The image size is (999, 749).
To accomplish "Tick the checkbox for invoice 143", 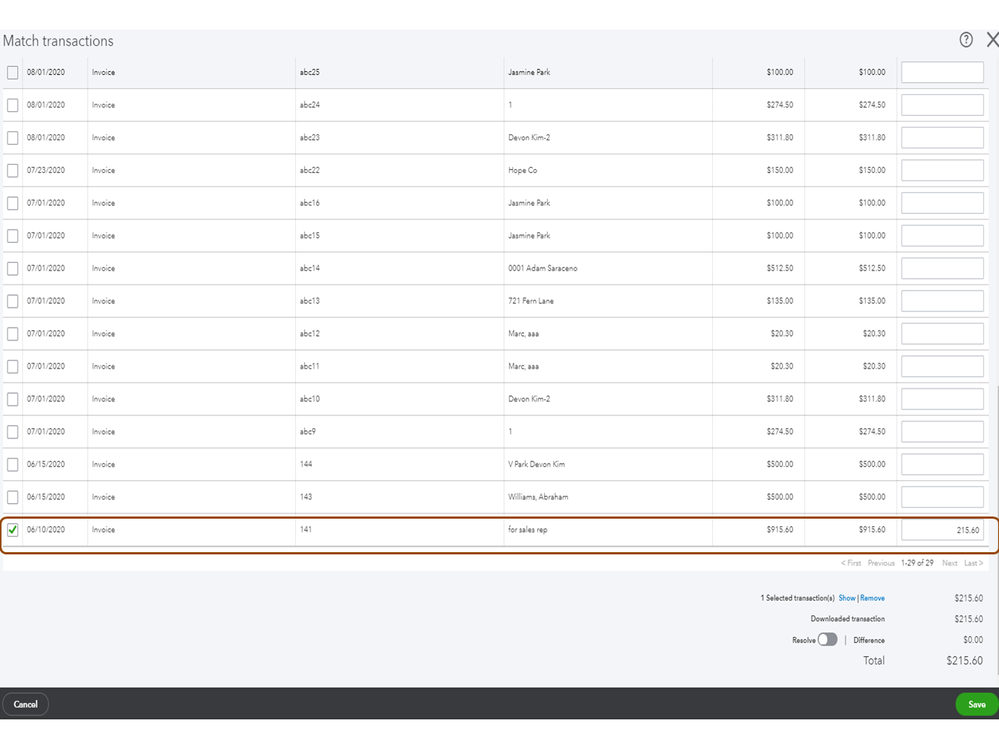I will pyautogui.click(x=13, y=497).
